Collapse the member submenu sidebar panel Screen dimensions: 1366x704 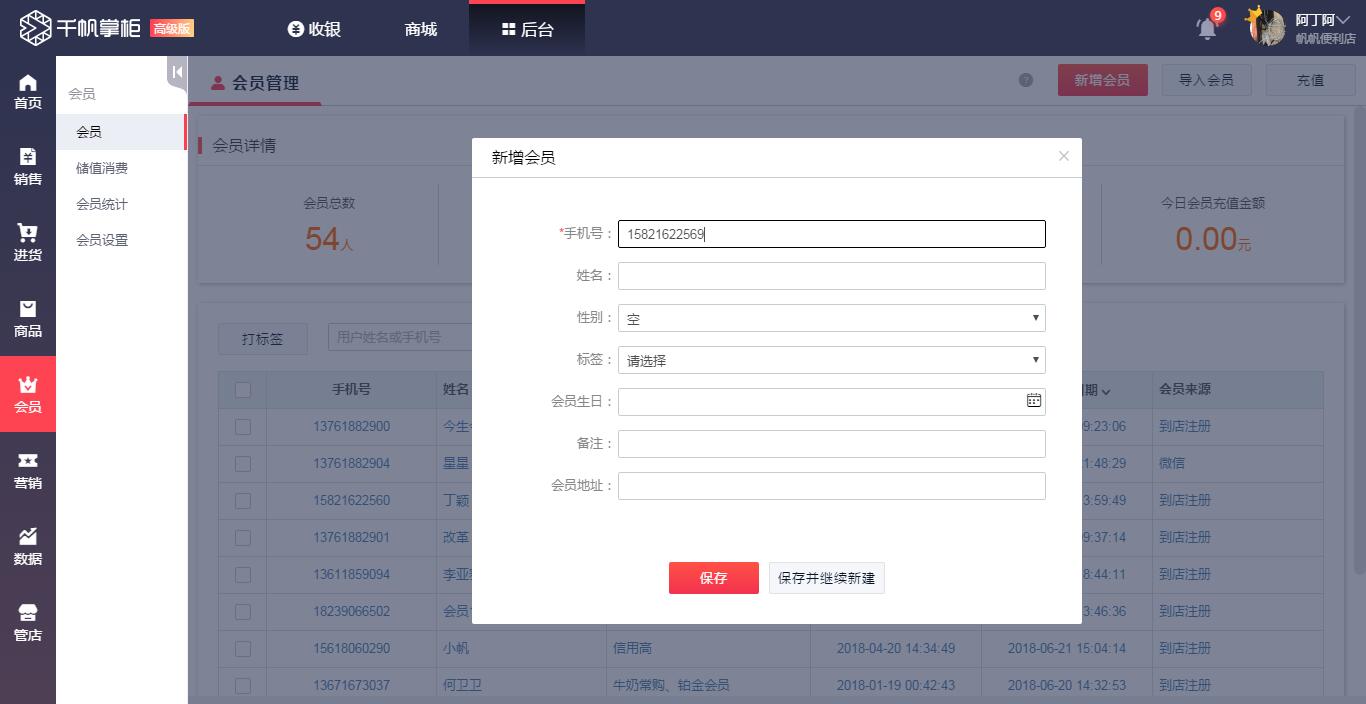coord(177,72)
